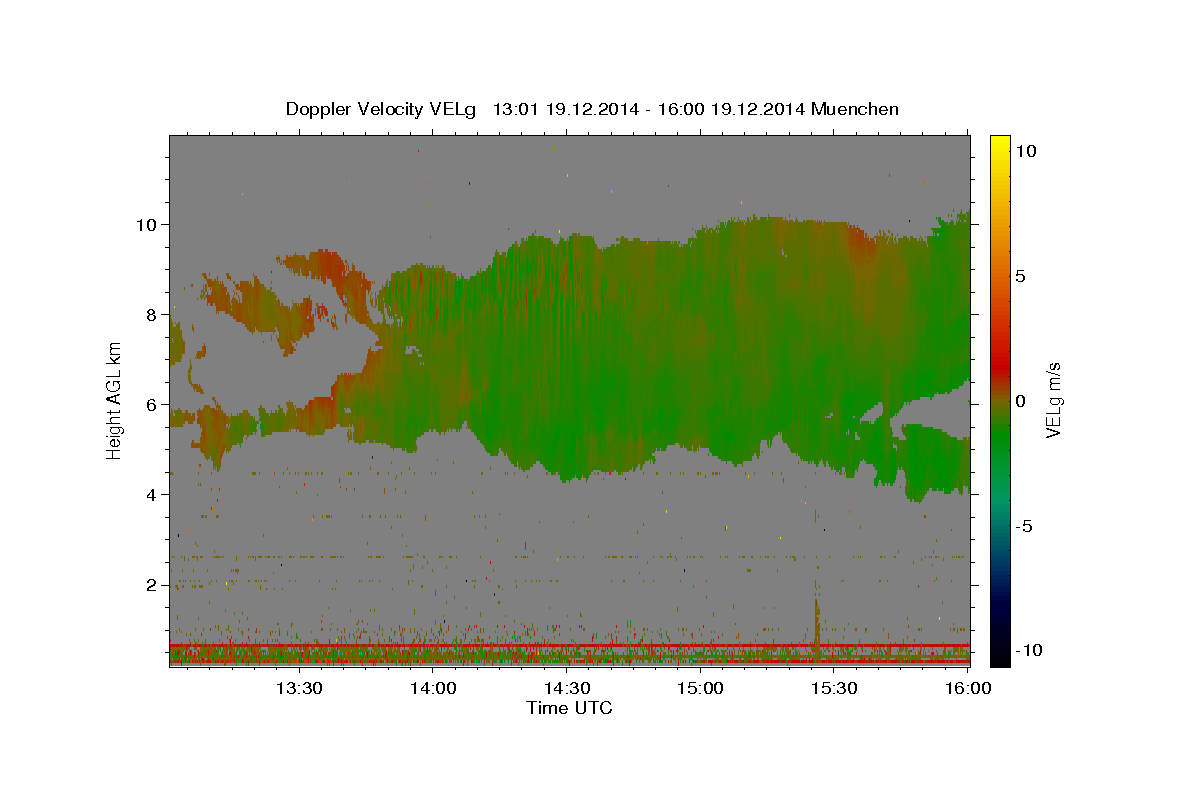Click the 'Height AGL km' axis label
This screenshot has width=1200, height=800.
point(115,400)
